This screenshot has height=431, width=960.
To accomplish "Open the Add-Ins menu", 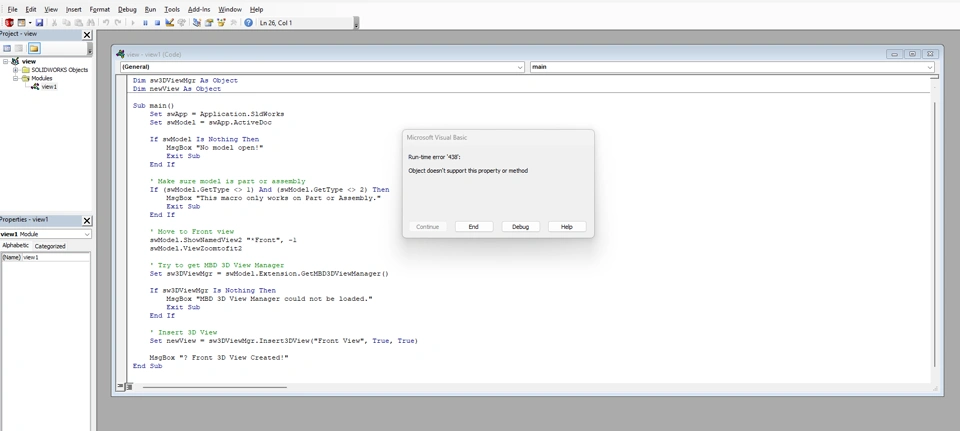I will [x=199, y=9].
